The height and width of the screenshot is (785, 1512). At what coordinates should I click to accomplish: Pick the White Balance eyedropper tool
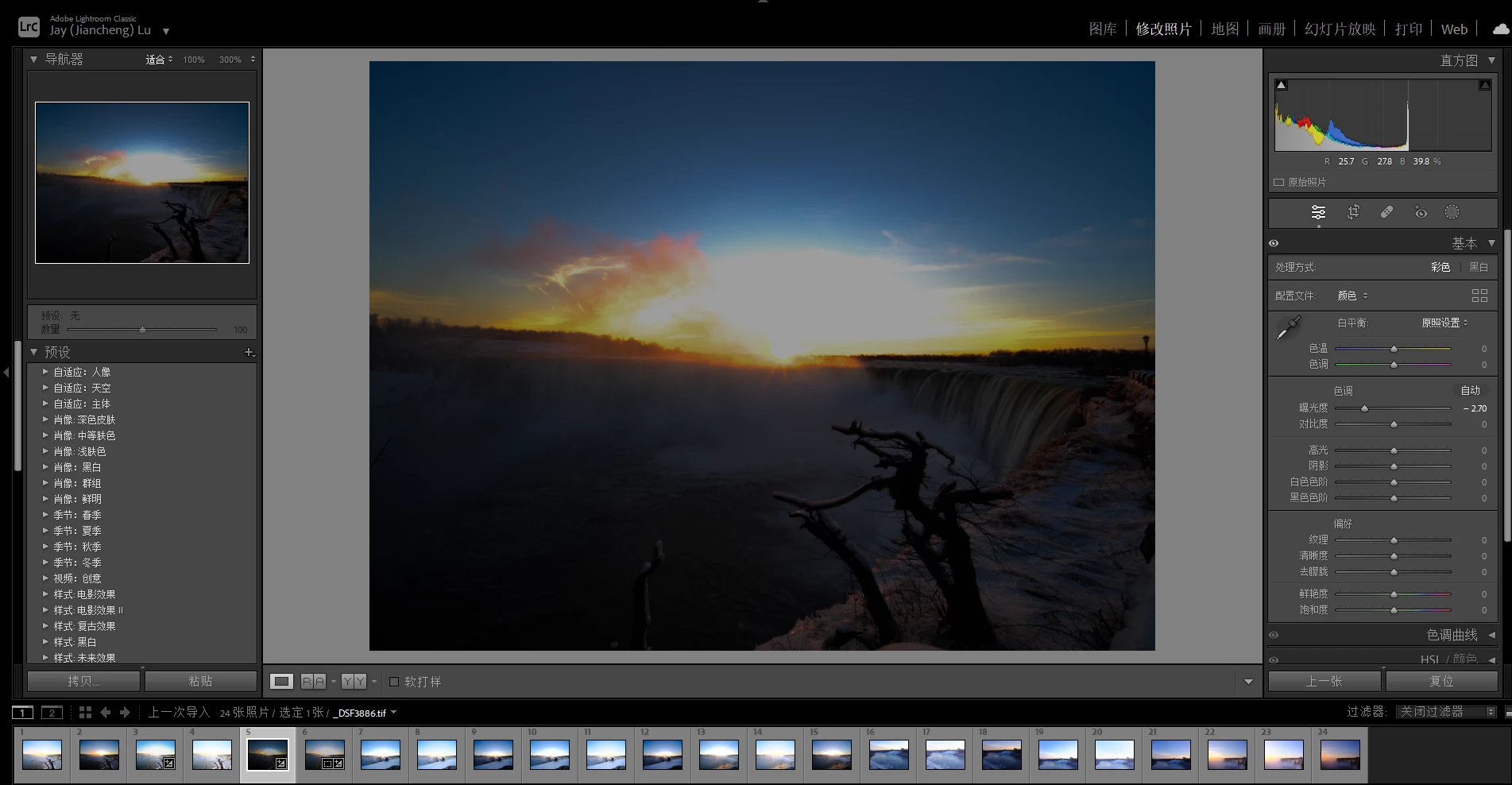click(x=1288, y=327)
